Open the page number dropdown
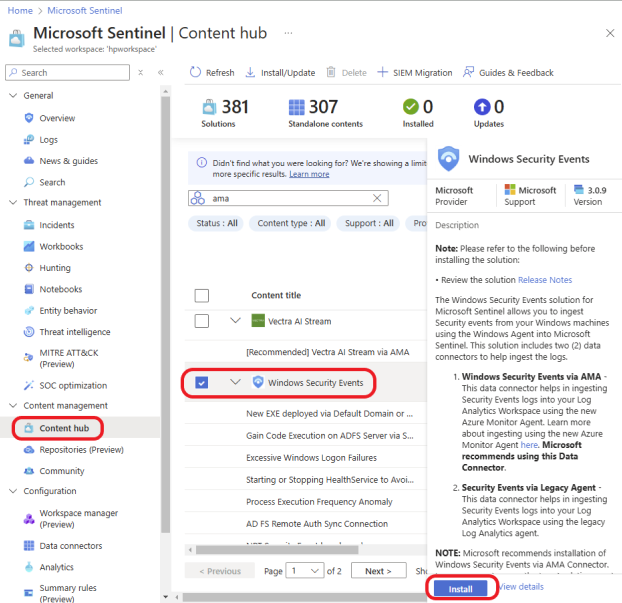Screen dimensions: 622x603 click(x=305, y=570)
